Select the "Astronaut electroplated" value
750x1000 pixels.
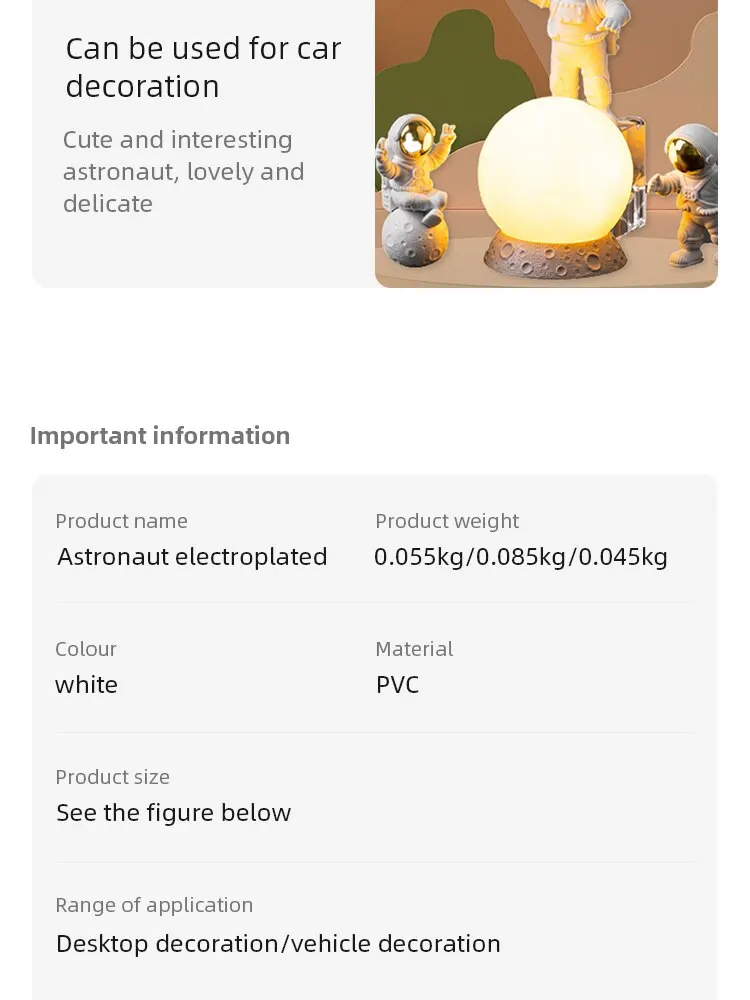pos(192,557)
